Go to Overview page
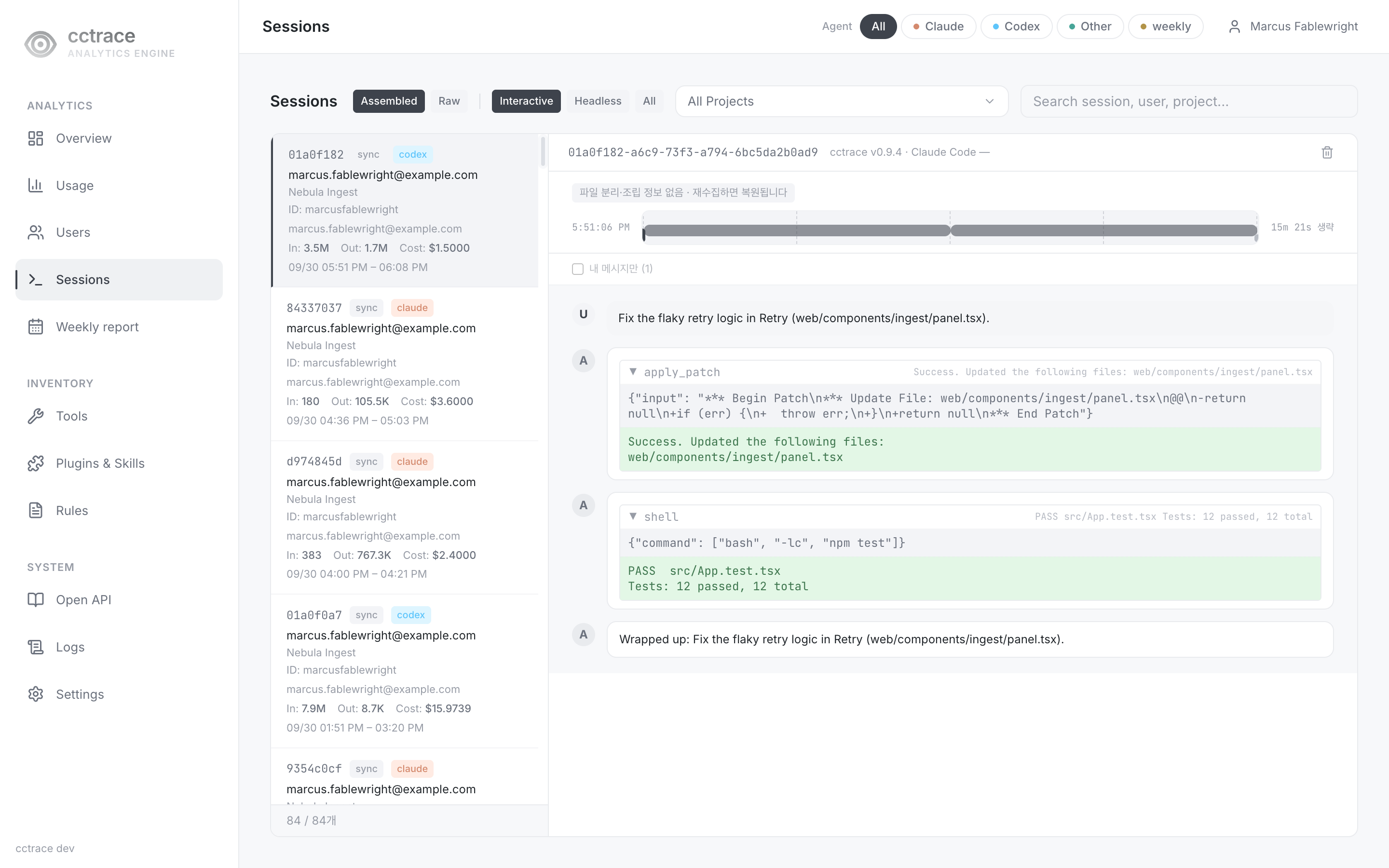Screen dimensions: 1389x868 coord(119,138)
